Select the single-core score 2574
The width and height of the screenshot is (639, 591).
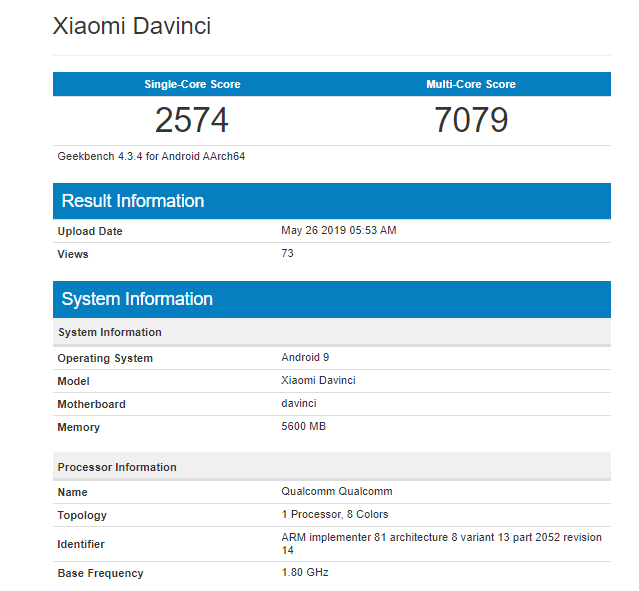coord(192,120)
